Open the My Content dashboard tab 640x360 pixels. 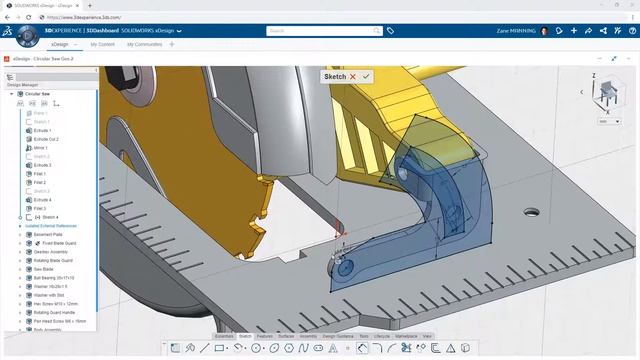[102, 44]
